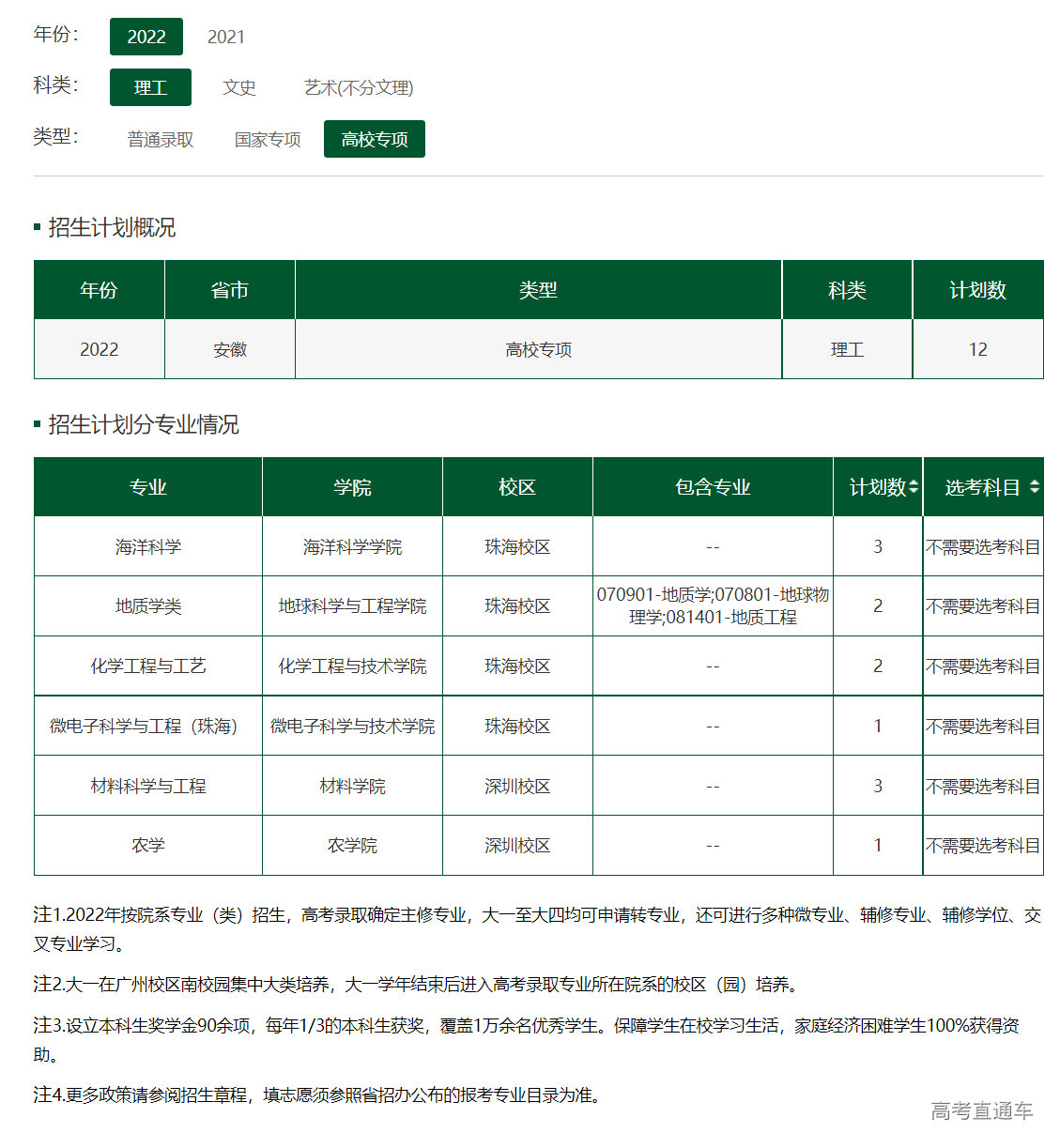1060x1148 pixels.
Task: Click the active 高校专项 filter
Action: tap(374, 139)
